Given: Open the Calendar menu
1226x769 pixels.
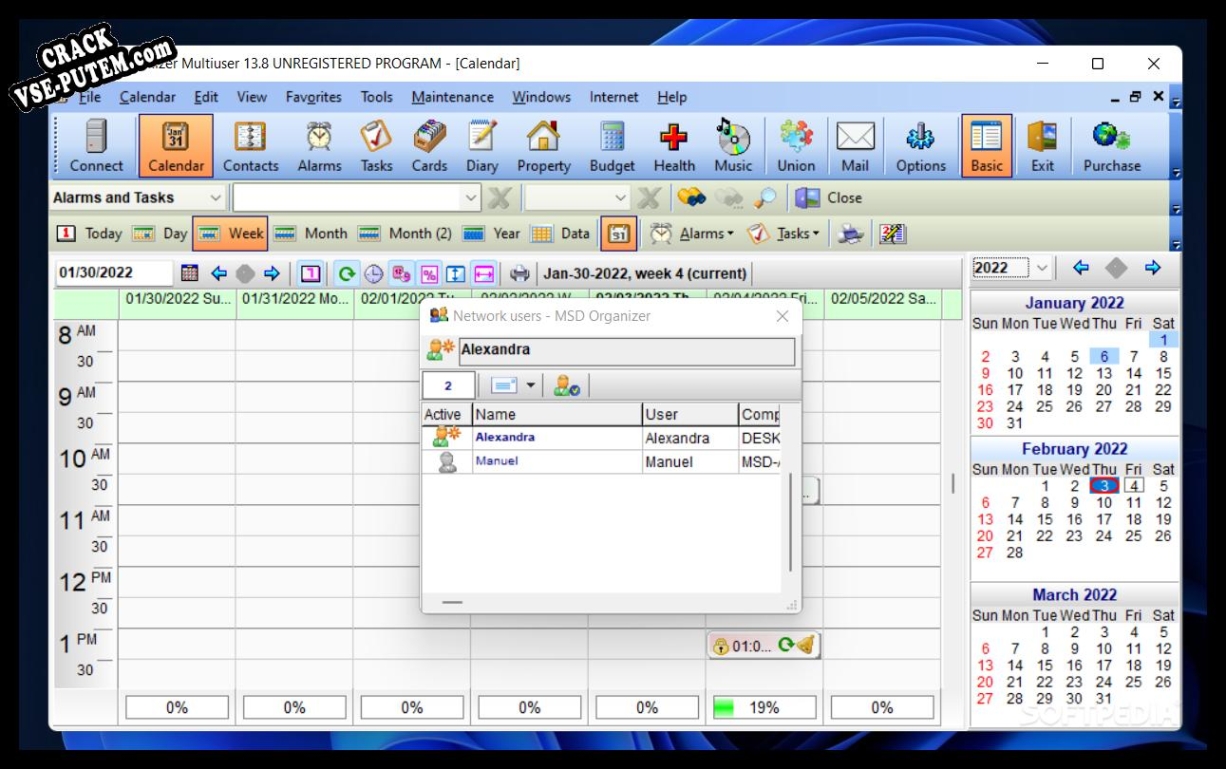Looking at the screenshot, I should 148,97.
